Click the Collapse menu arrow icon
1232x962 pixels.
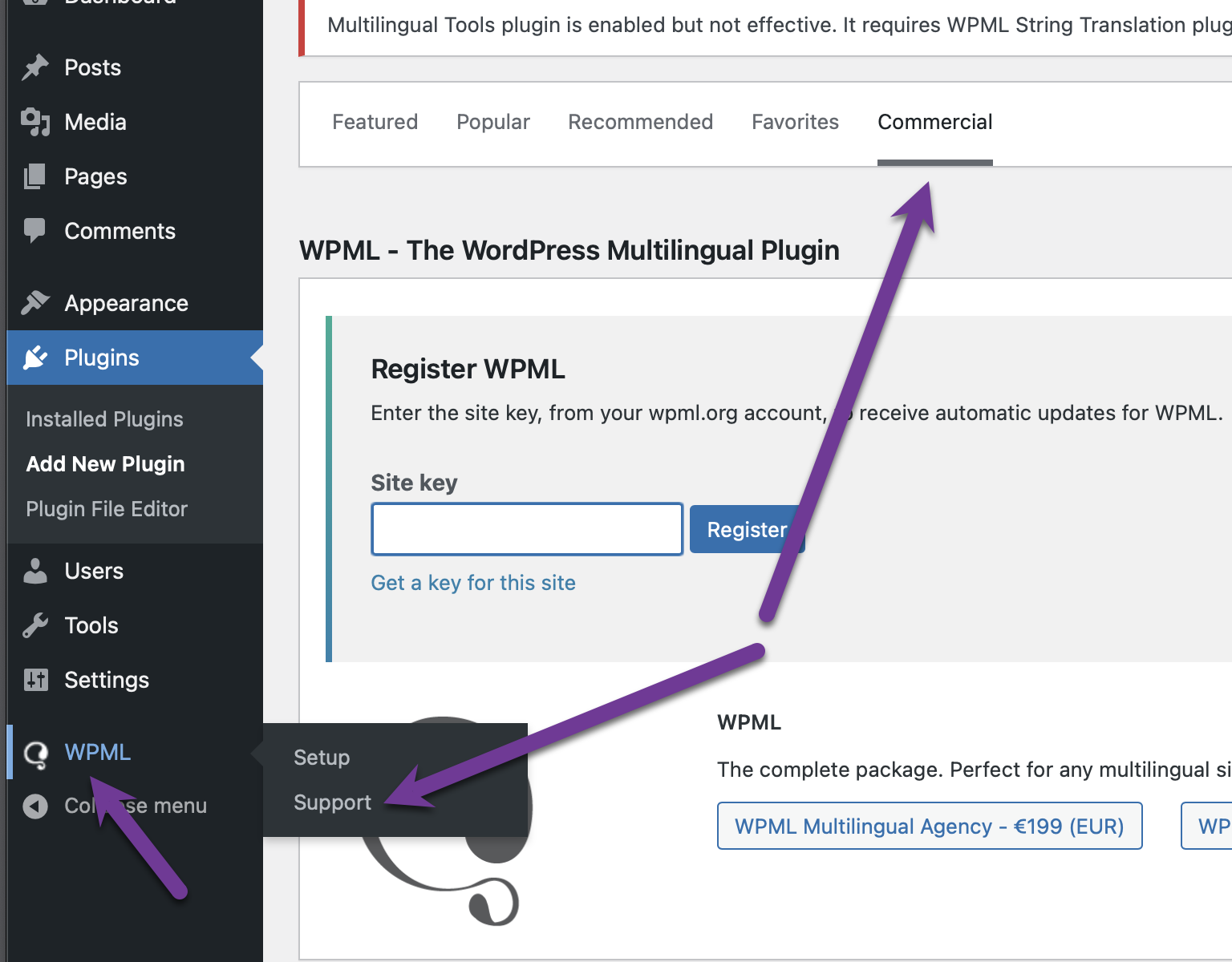point(35,806)
